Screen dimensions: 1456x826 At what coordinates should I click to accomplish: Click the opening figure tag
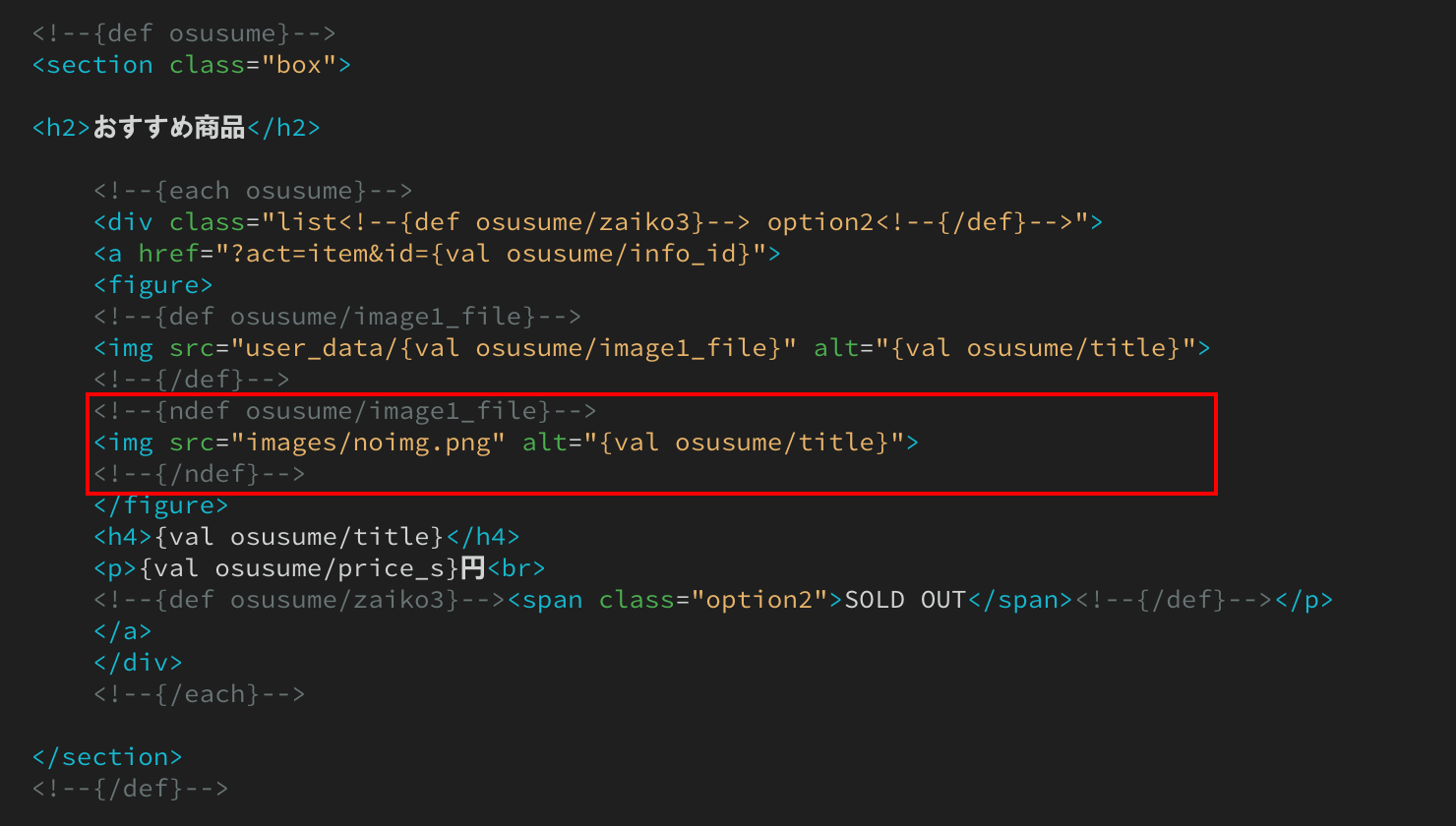pyautogui.click(x=153, y=285)
